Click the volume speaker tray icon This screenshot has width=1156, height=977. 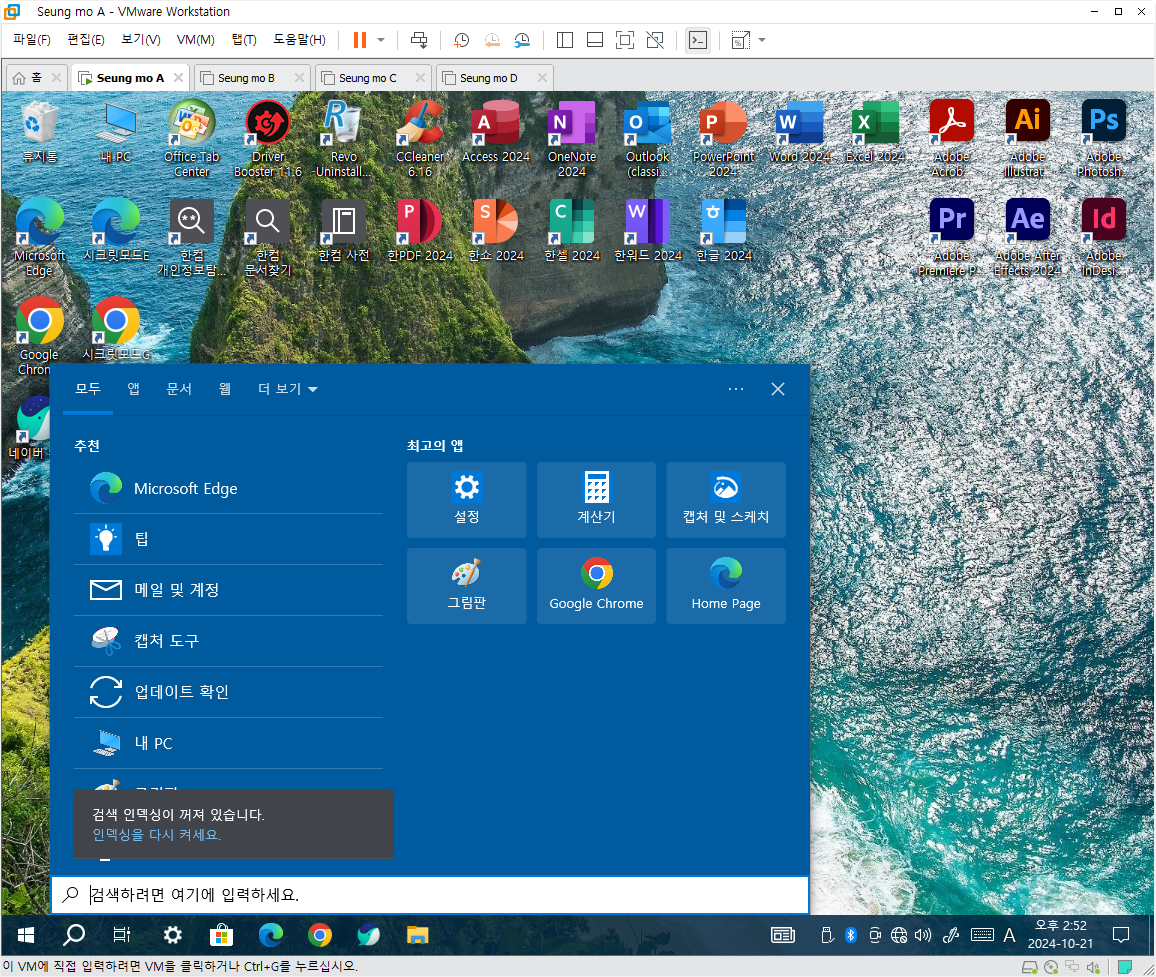point(923,935)
